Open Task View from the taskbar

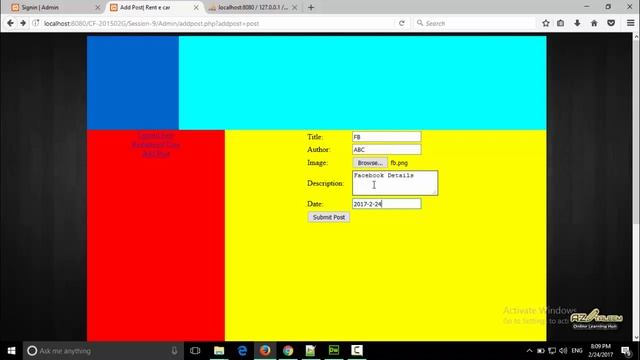(x=195, y=351)
